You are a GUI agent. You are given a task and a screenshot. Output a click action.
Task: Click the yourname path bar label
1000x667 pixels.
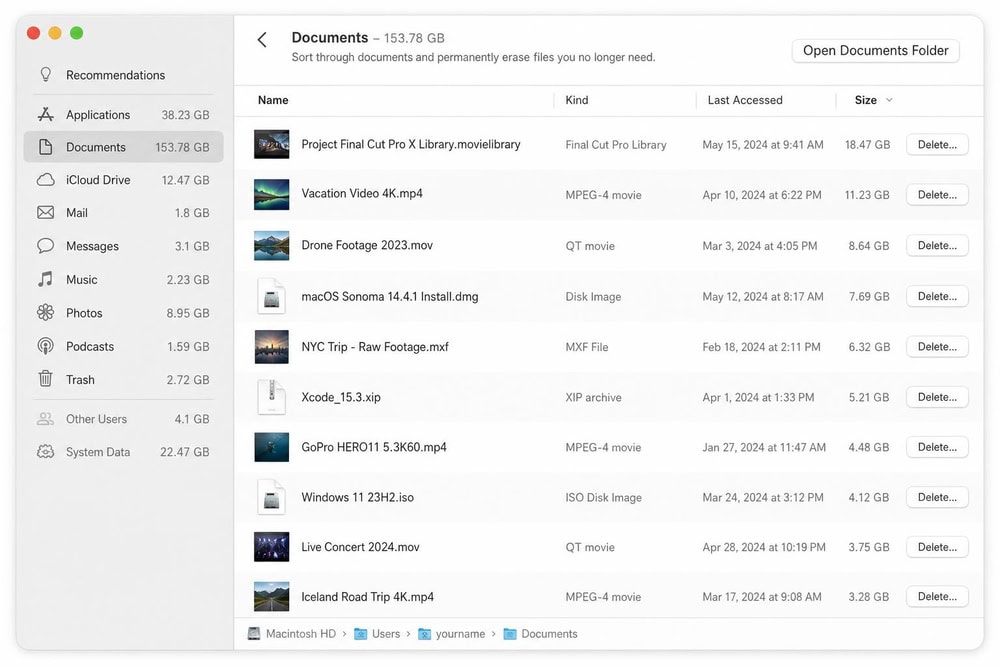460,634
